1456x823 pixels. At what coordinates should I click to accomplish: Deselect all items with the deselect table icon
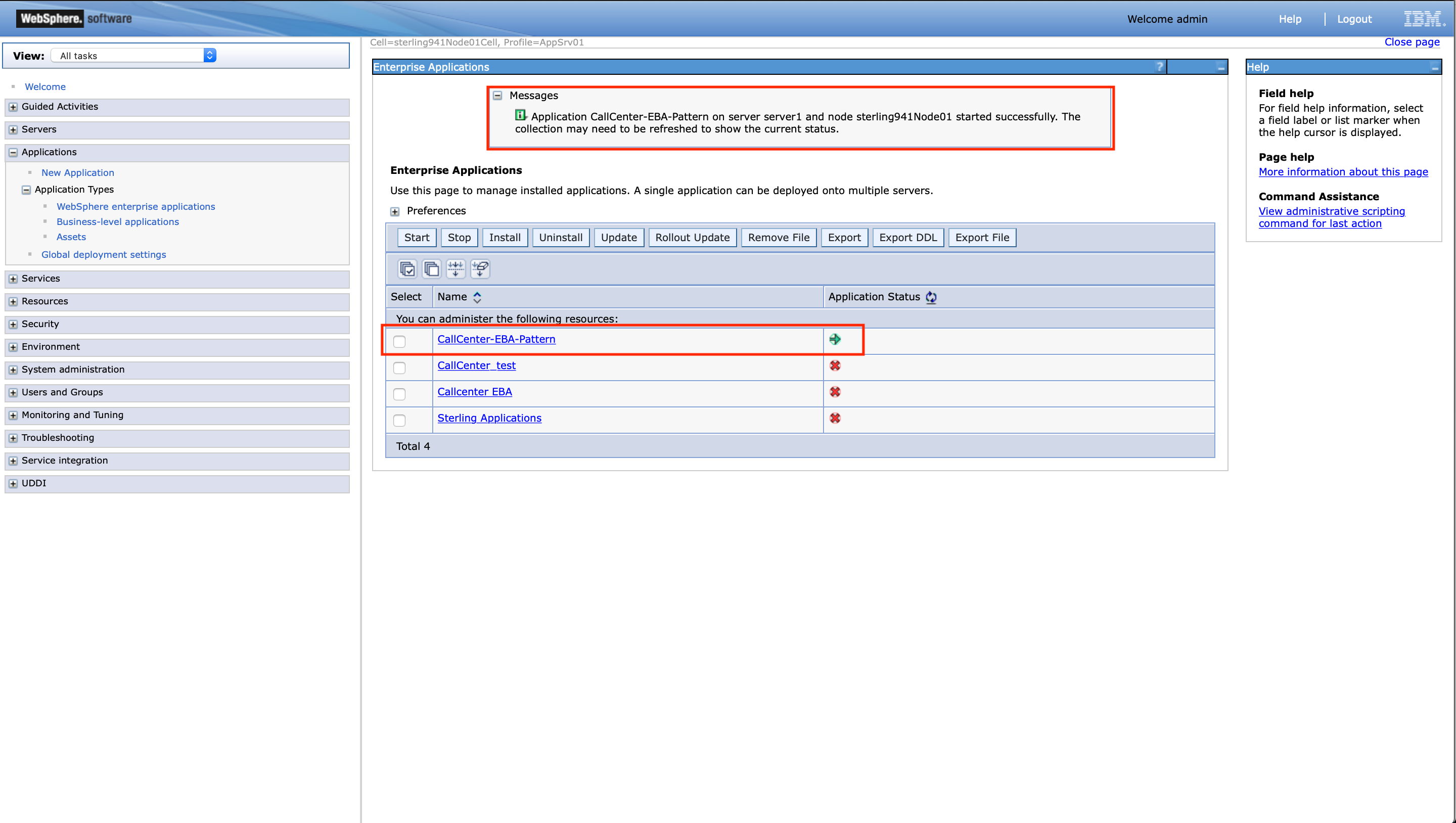pos(431,269)
